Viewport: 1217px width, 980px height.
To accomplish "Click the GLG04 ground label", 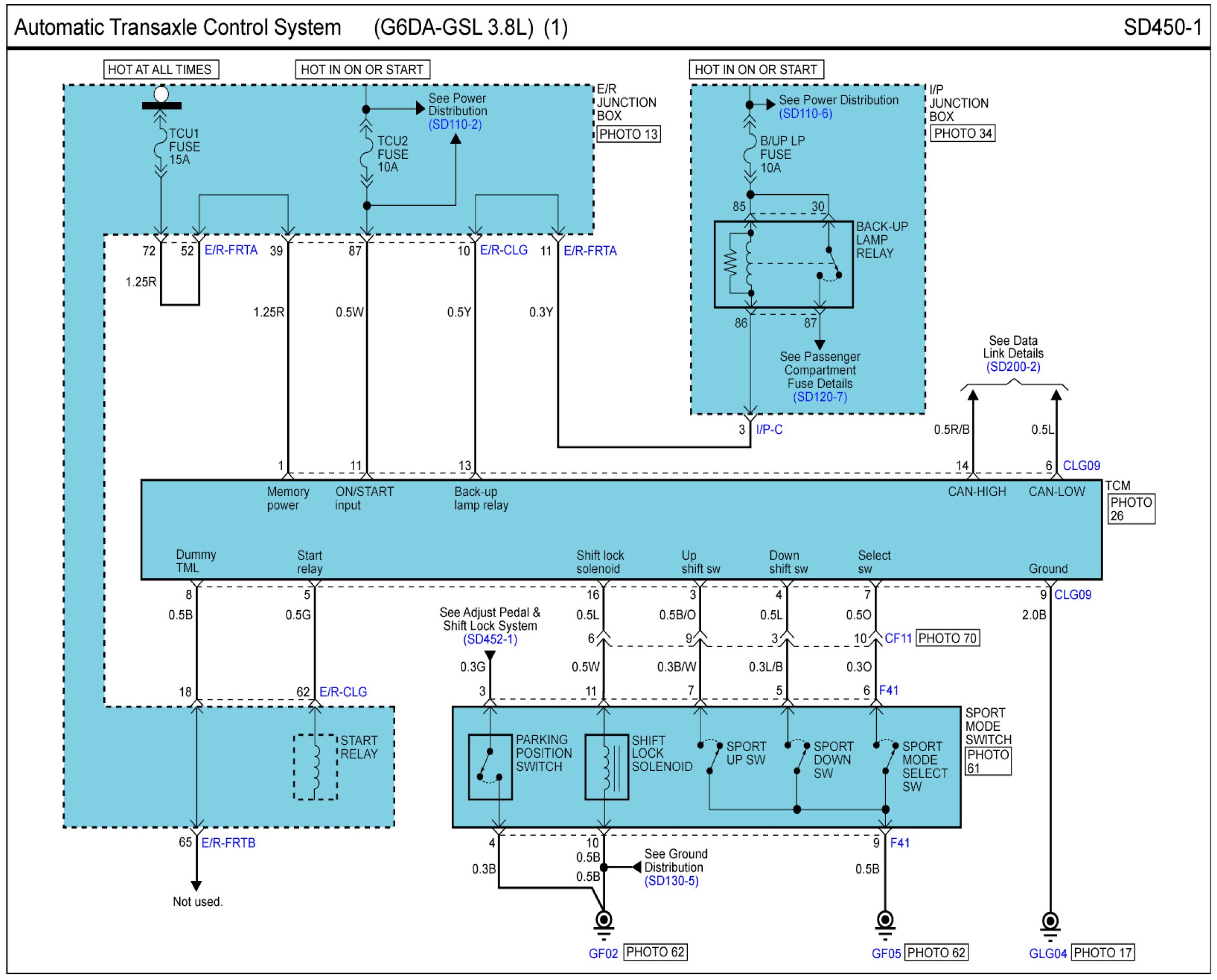I will (1048, 954).
